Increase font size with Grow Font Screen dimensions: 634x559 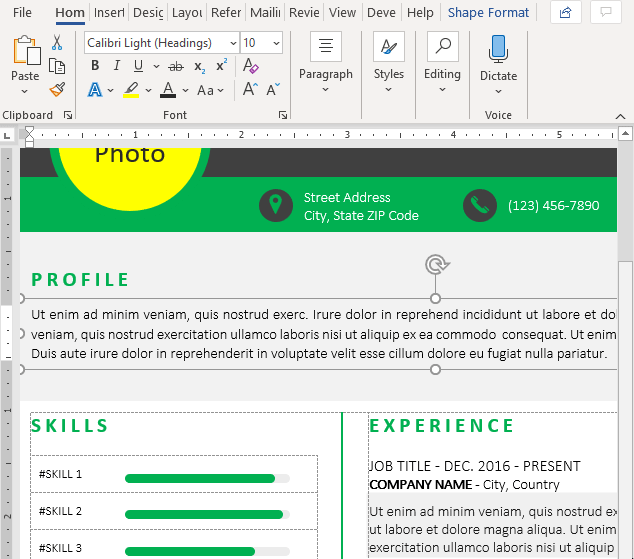coord(250,89)
